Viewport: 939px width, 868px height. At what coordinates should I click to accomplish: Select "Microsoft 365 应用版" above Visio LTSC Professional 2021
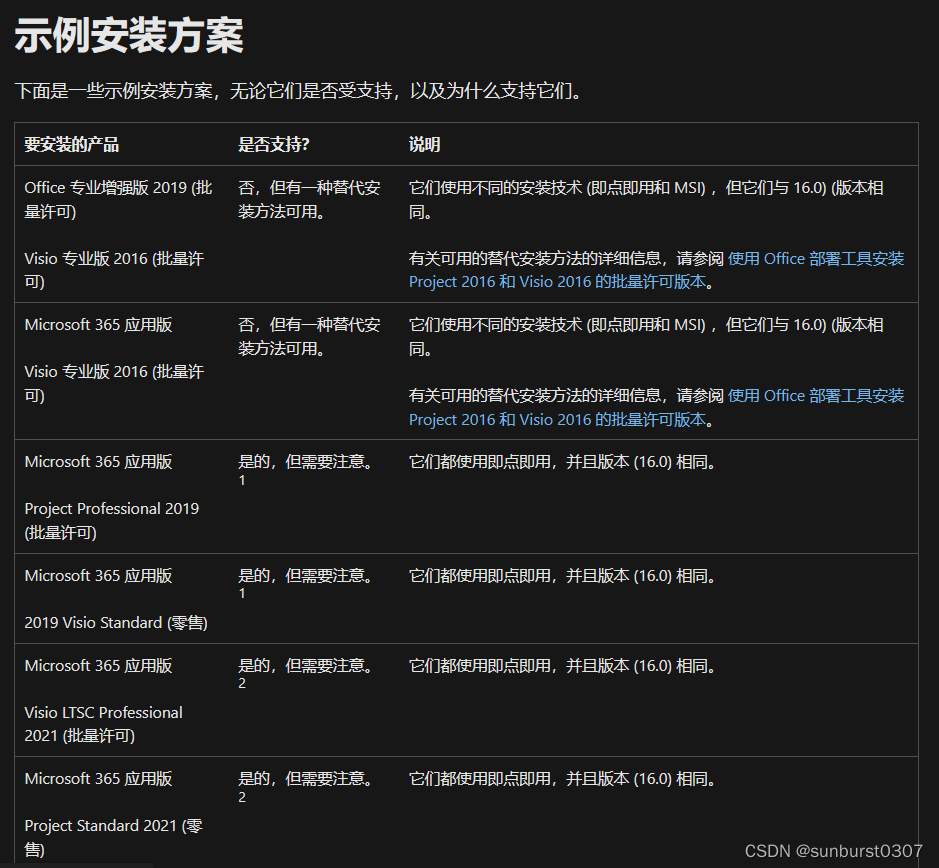98,666
